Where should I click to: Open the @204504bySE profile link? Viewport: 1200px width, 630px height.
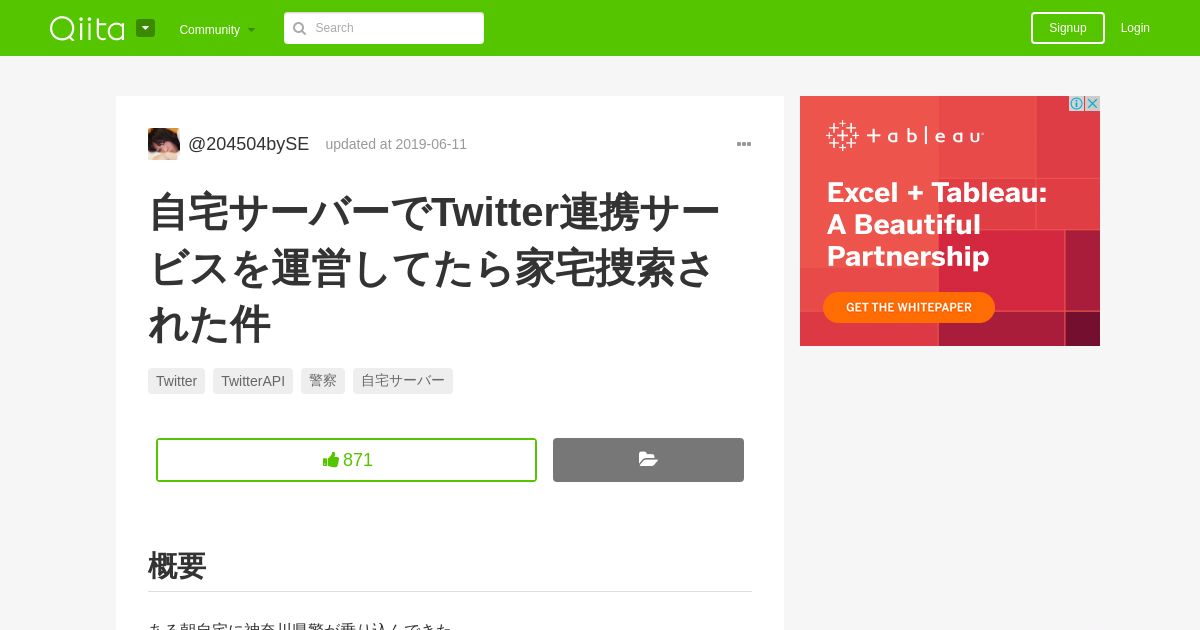(x=248, y=144)
